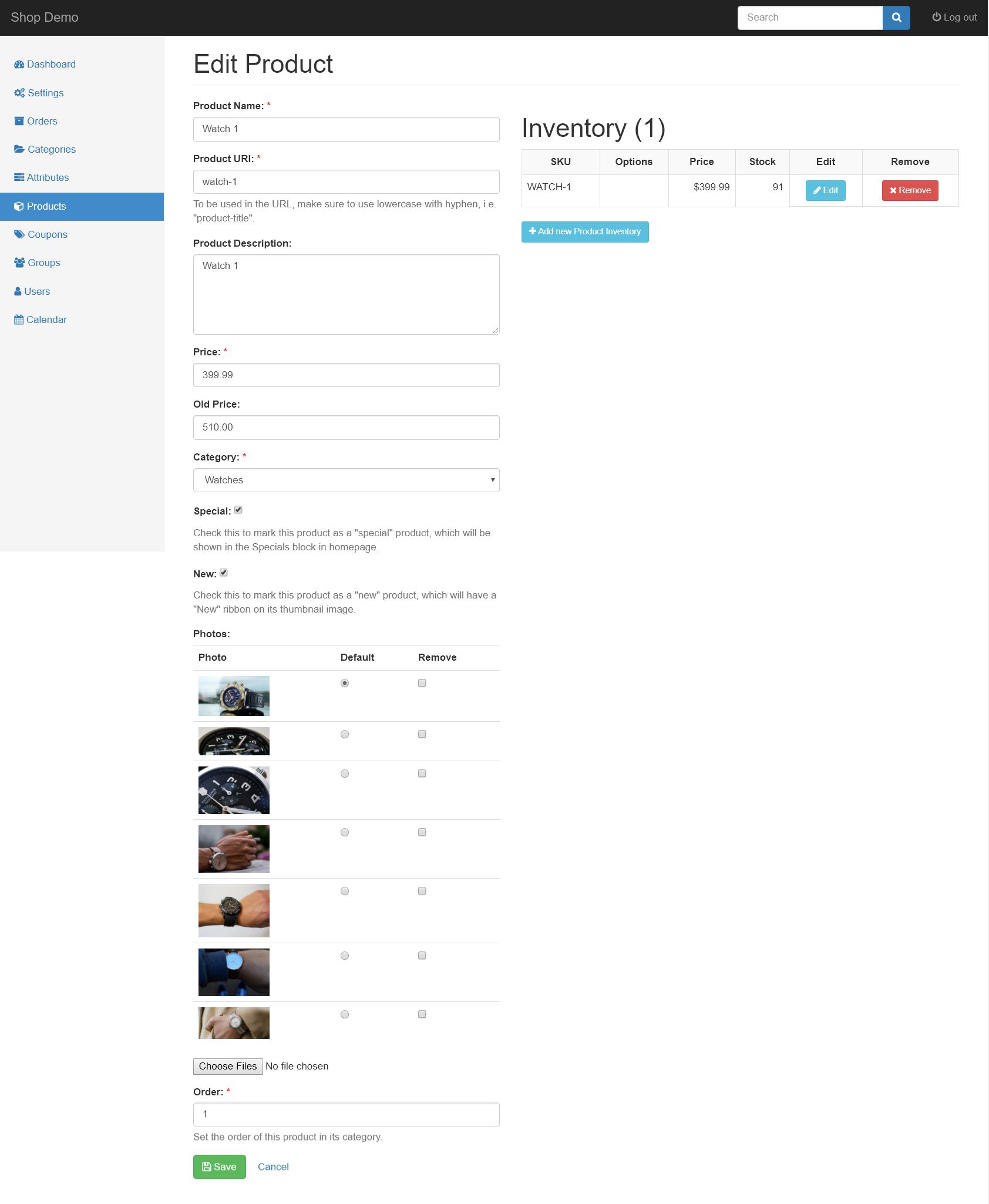Uncheck the Special checkbox

tap(238, 510)
